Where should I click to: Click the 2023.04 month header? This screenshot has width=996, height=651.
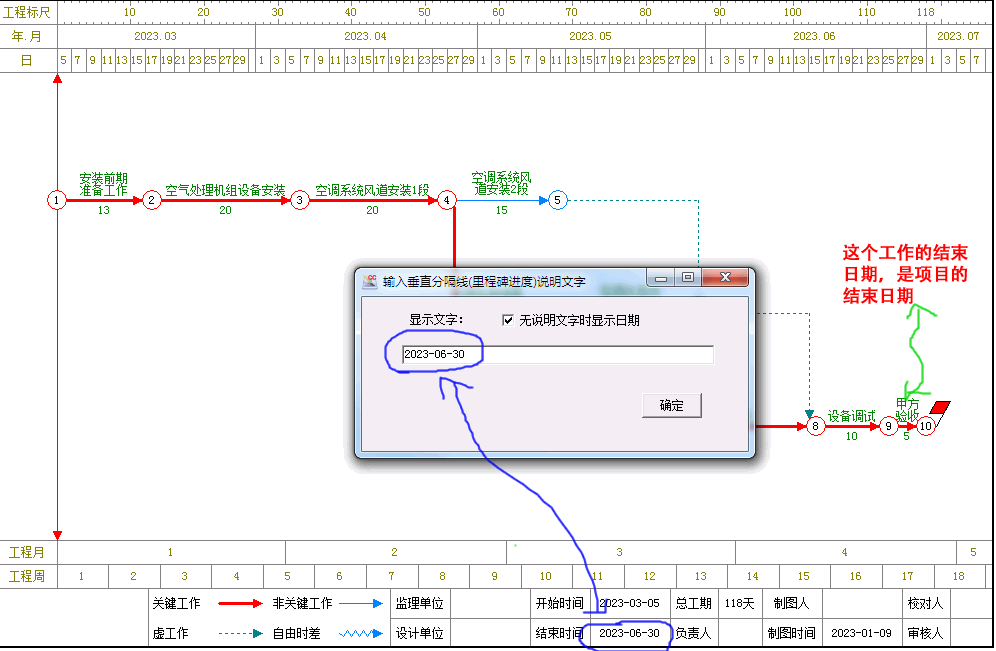(365, 36)
